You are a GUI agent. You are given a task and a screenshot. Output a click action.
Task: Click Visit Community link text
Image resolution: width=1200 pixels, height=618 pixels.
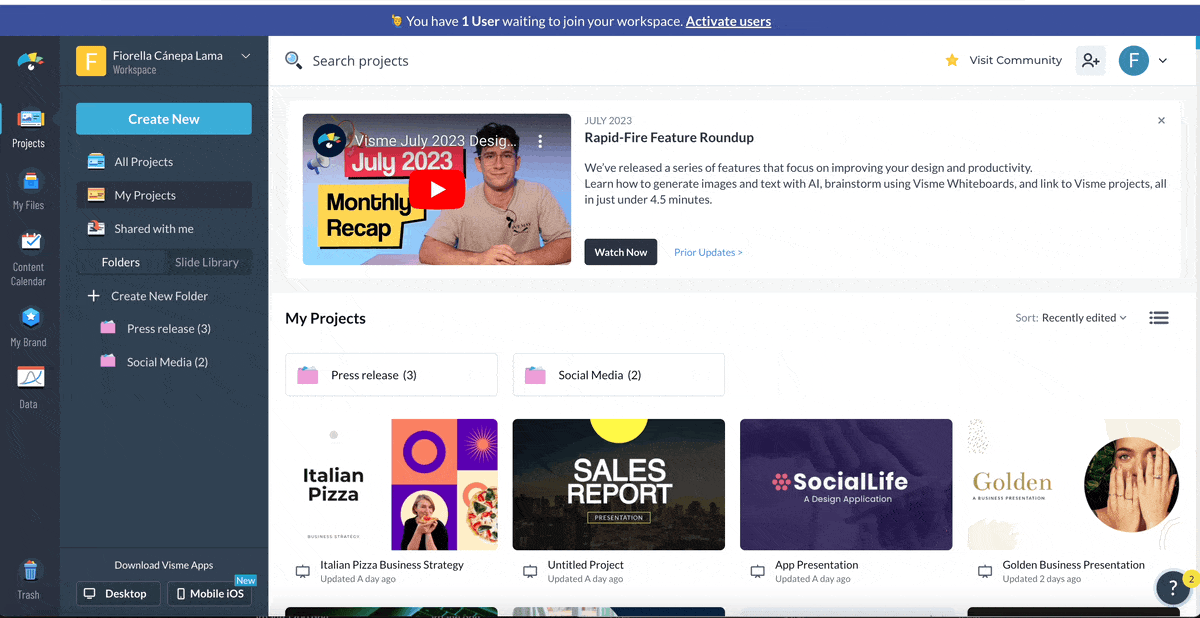click(x=1015, y=60)
